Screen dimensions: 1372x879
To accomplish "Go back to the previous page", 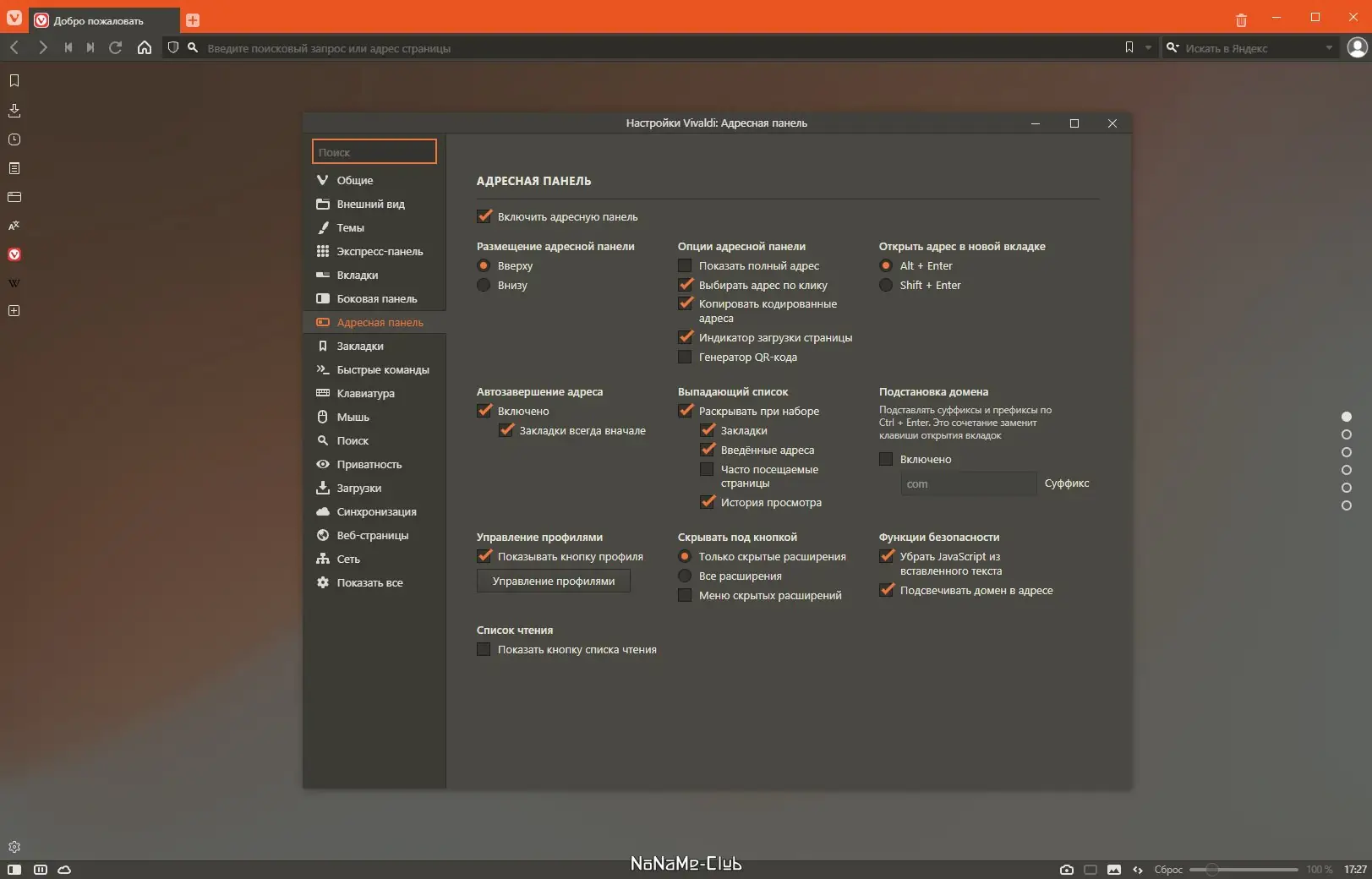I will click(14, 47).
